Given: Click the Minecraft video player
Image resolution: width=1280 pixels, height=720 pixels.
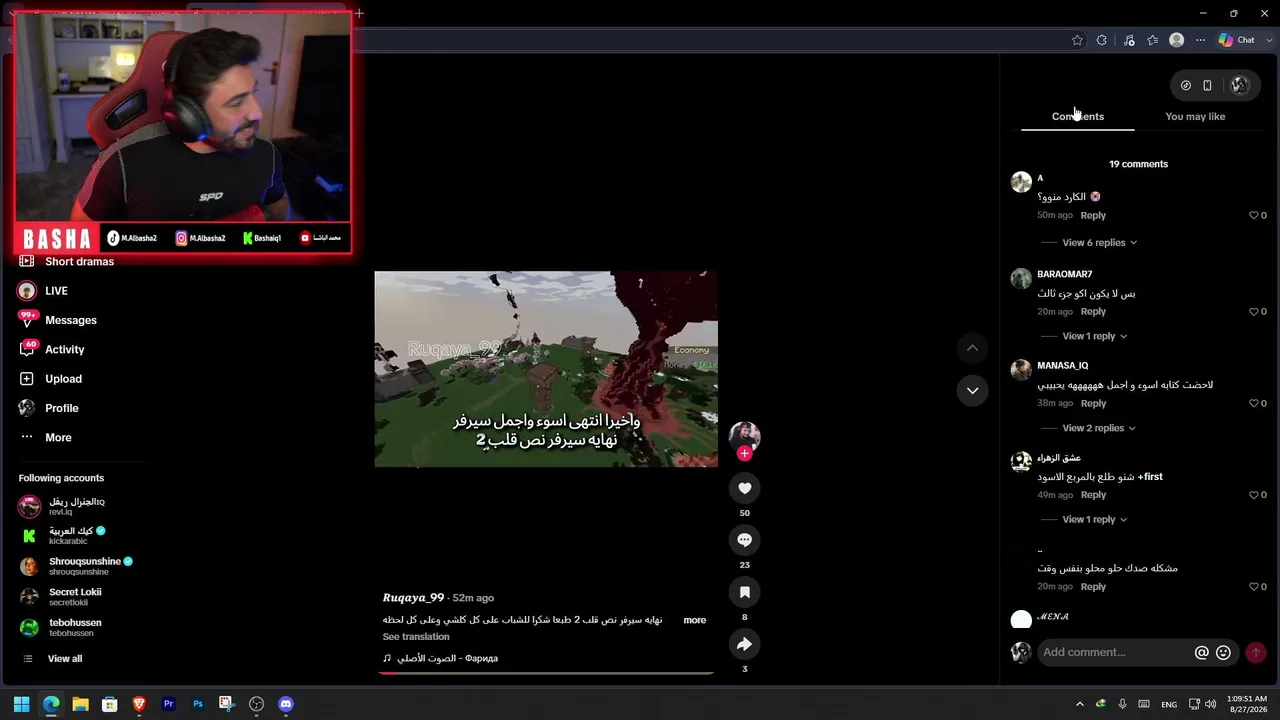Looking at the screenshot, I should pos(546,369).
